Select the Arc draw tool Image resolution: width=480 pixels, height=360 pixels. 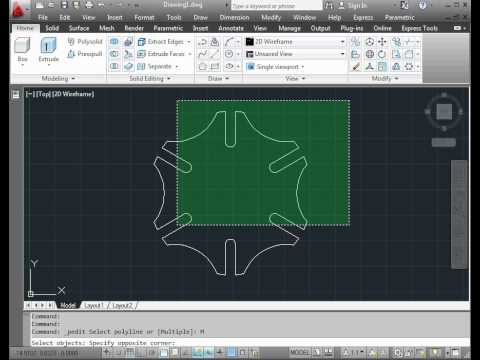229,42
